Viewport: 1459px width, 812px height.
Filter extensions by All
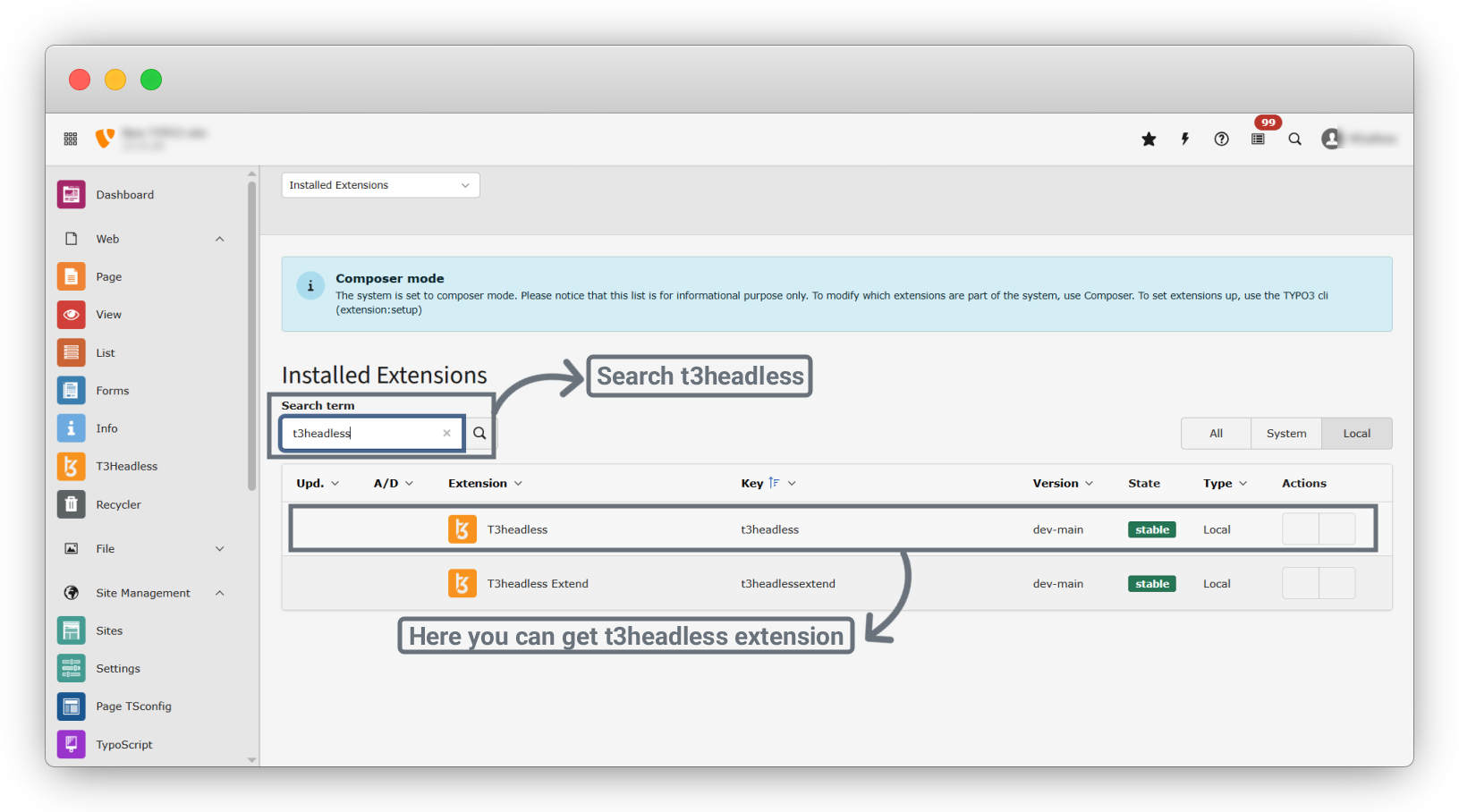click(1216, 433)
